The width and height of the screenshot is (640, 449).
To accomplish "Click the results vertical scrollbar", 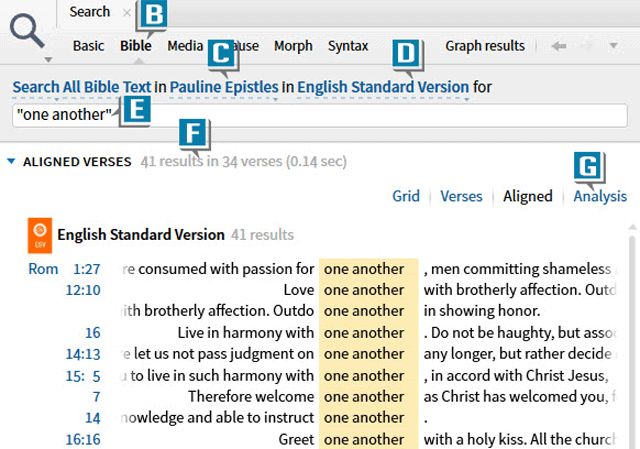I will 632,340.
